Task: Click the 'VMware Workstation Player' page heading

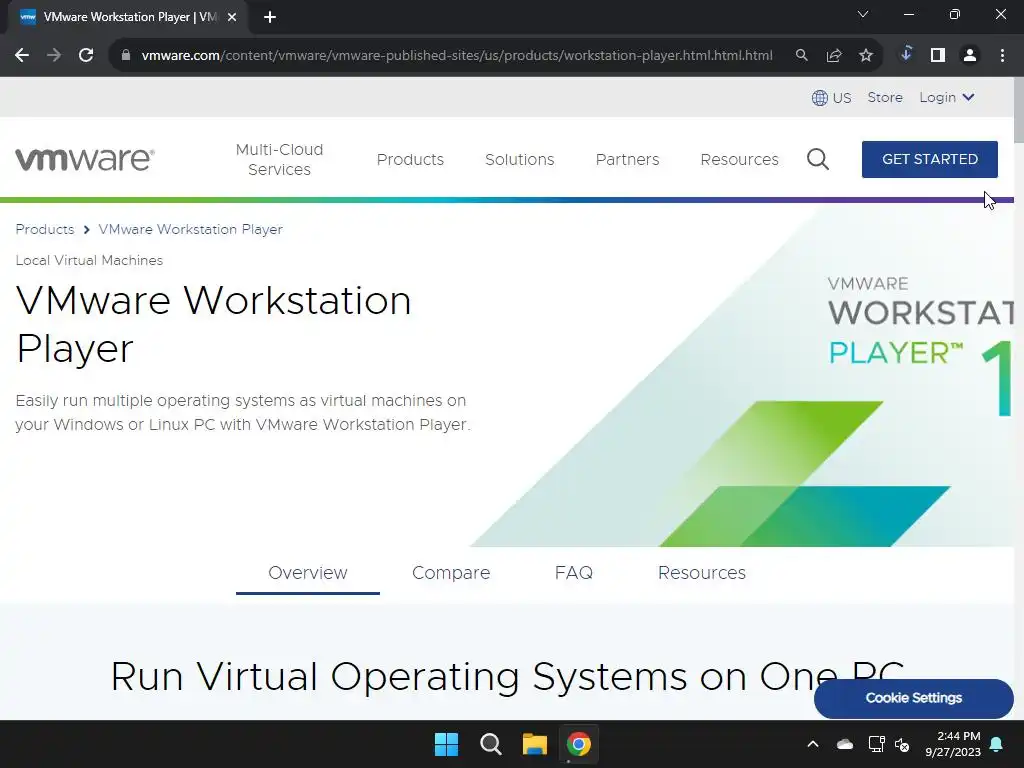Action: [x=214, y=325]
